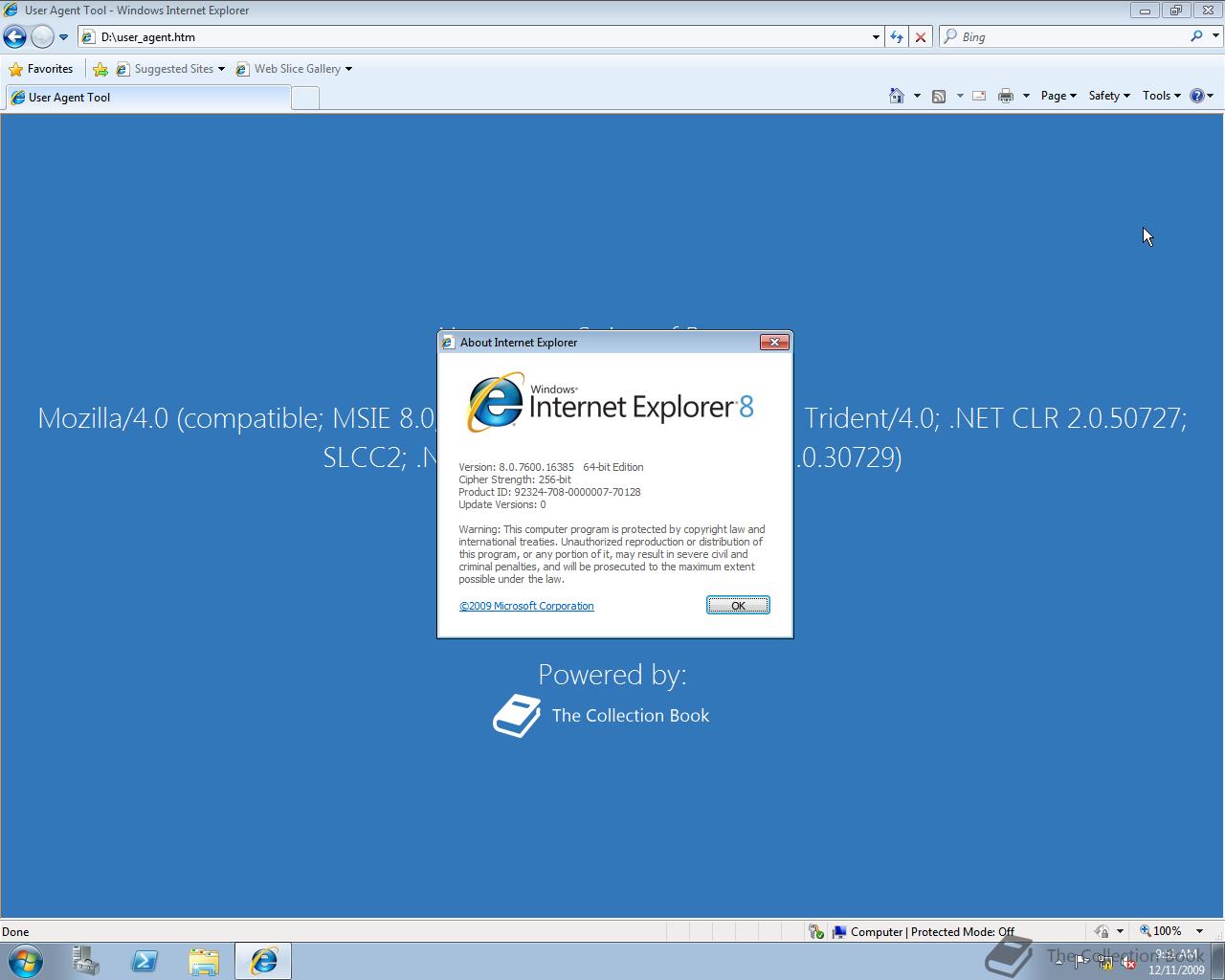Click the InPrivate filtering lock icon

[x=1102, y=931]
